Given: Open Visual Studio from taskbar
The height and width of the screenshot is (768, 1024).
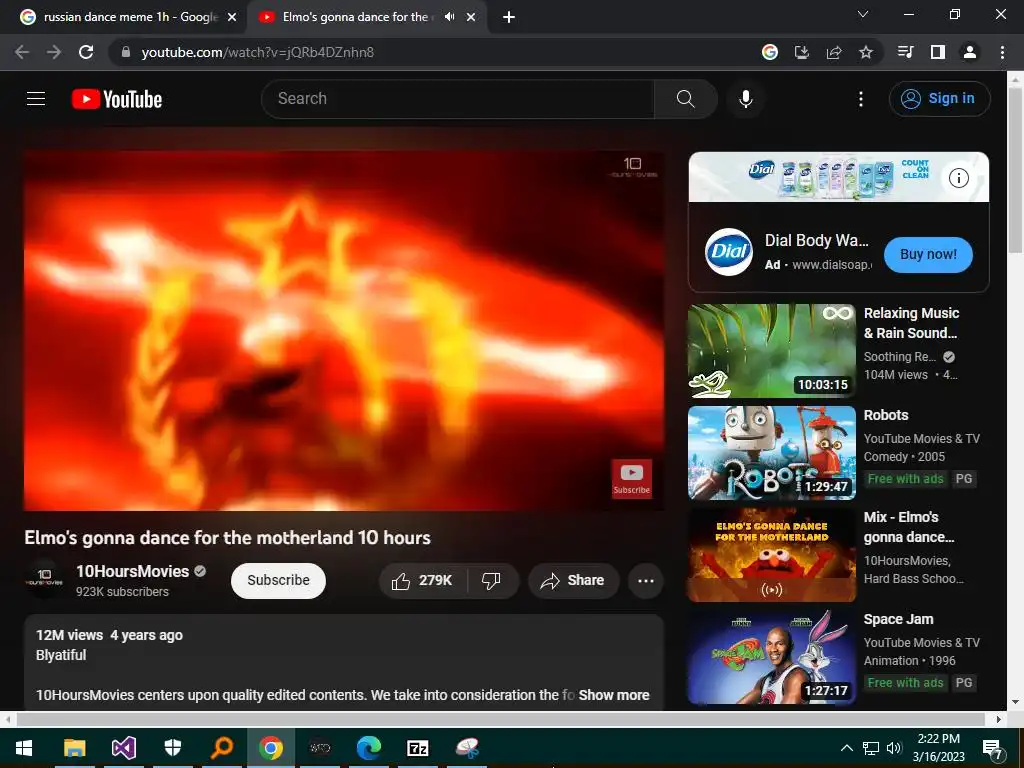Looking at the screenshot, I should [123, 748].
